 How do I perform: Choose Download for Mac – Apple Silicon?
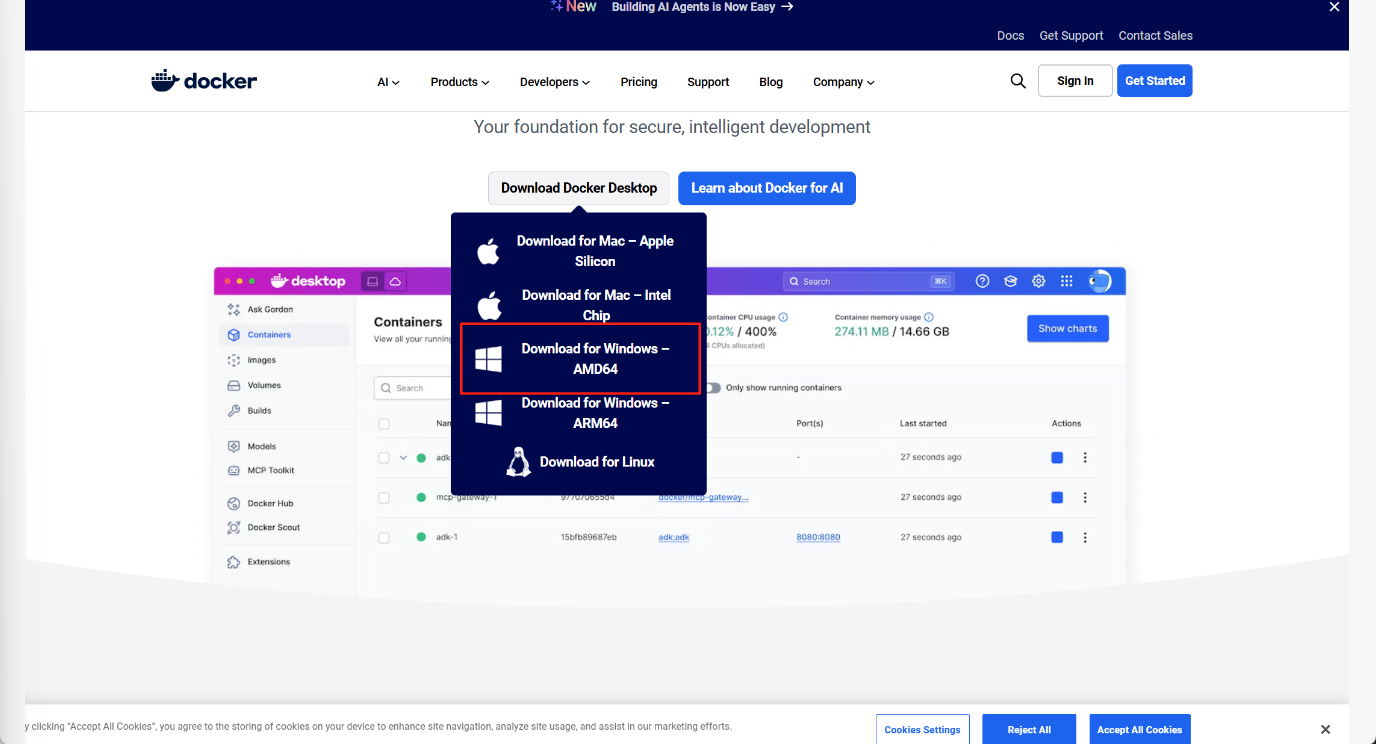(579, 251)
